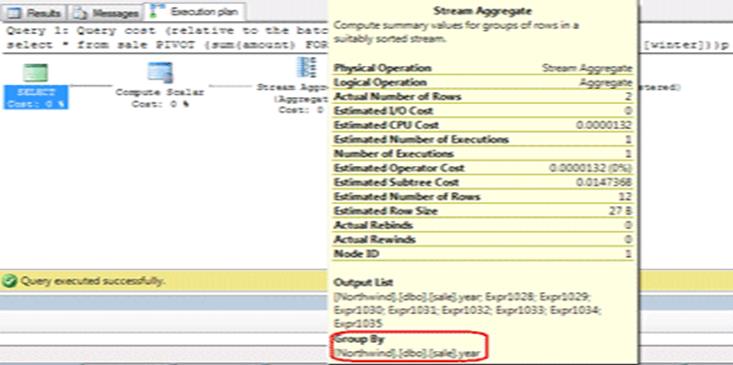733x365 pixels.
Task: Select the Execution plan tab
Action: click(x=195, y=12)
